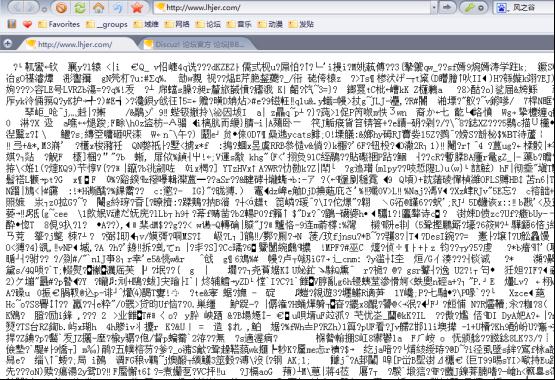Click the red heart icon on the favorites bar
The width and height of the screenshot is (555, 380).
point(27,24)
